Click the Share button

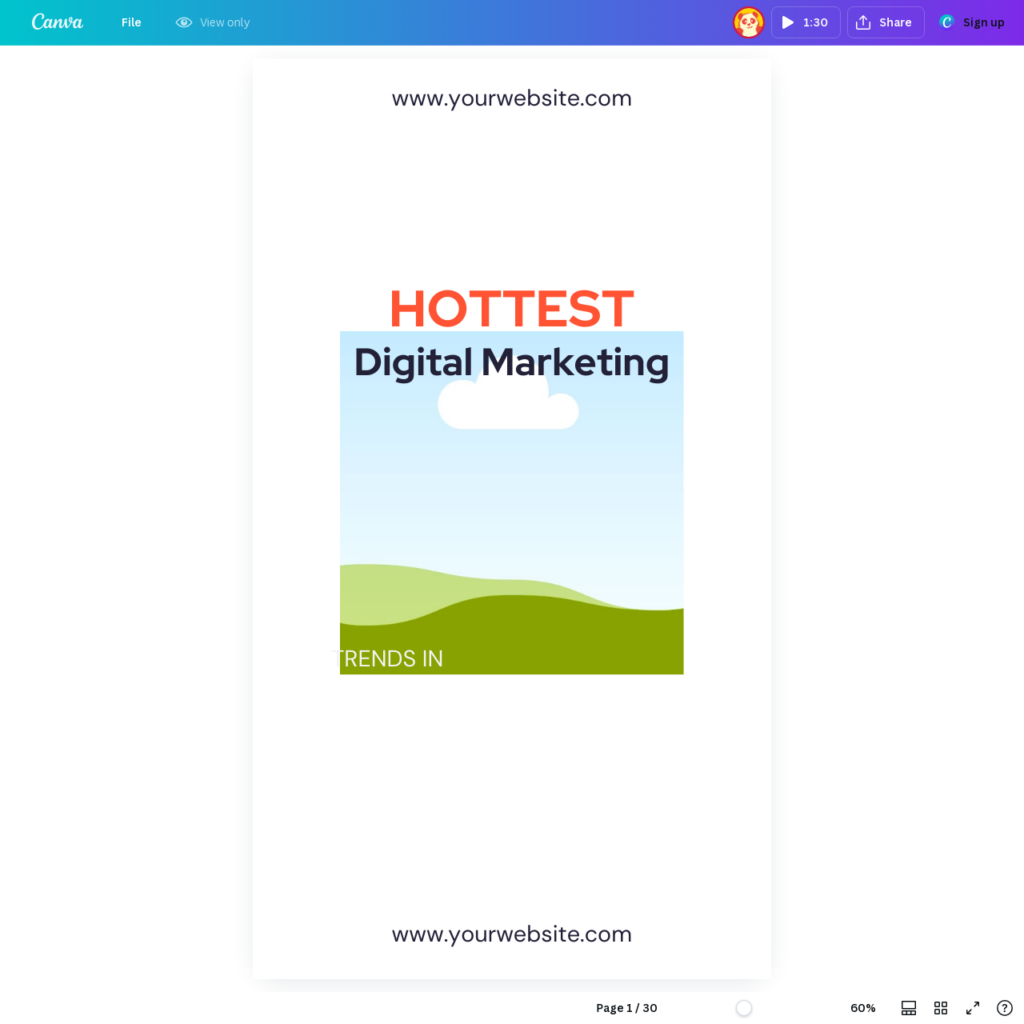click(x=885, y=22)
